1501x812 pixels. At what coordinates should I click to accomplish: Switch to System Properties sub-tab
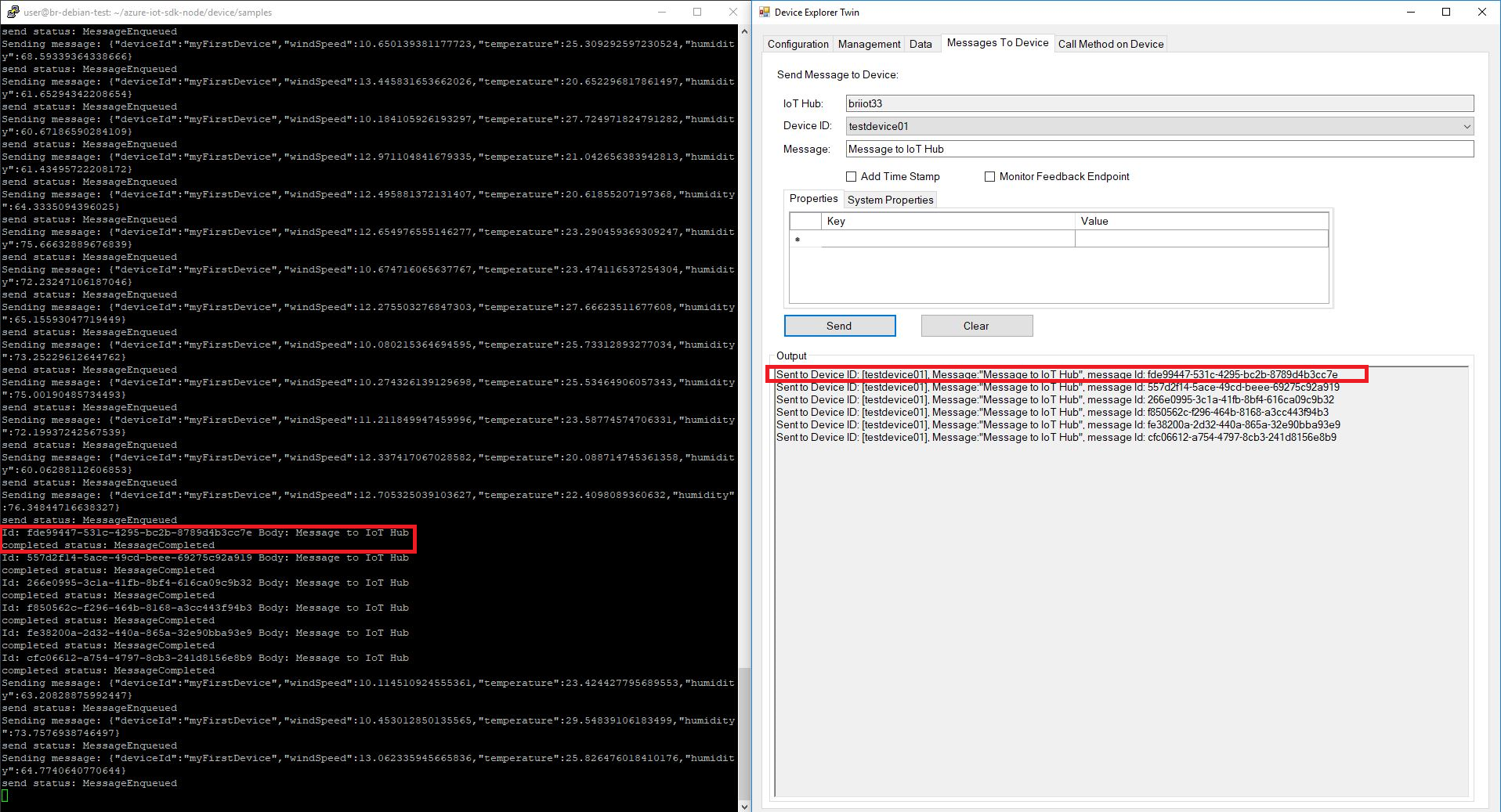890,200
